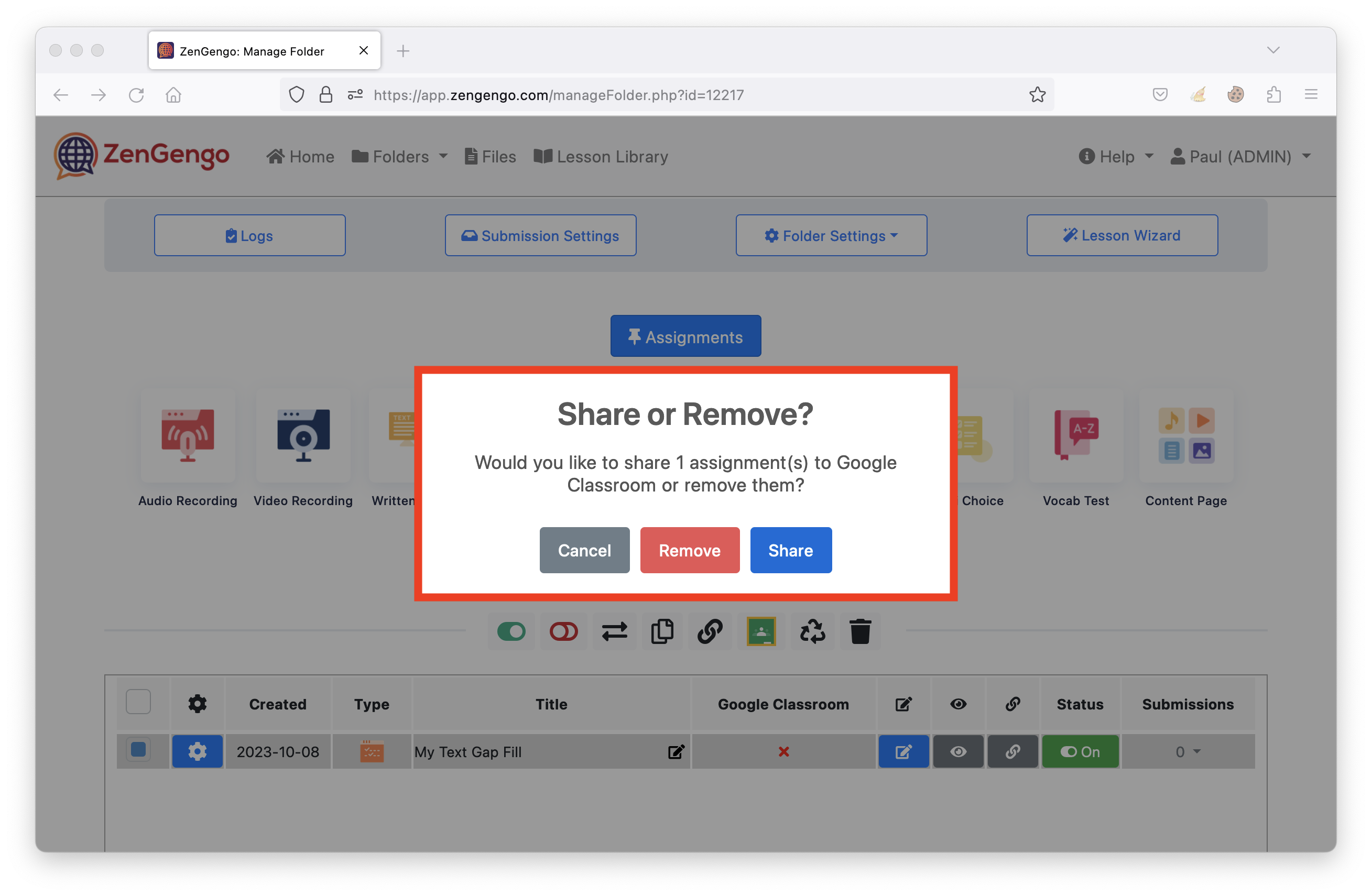The height and width of the screenshot is (896, 1372).
Task: Click the cookie extension icon
Action: click(1235, 94)
